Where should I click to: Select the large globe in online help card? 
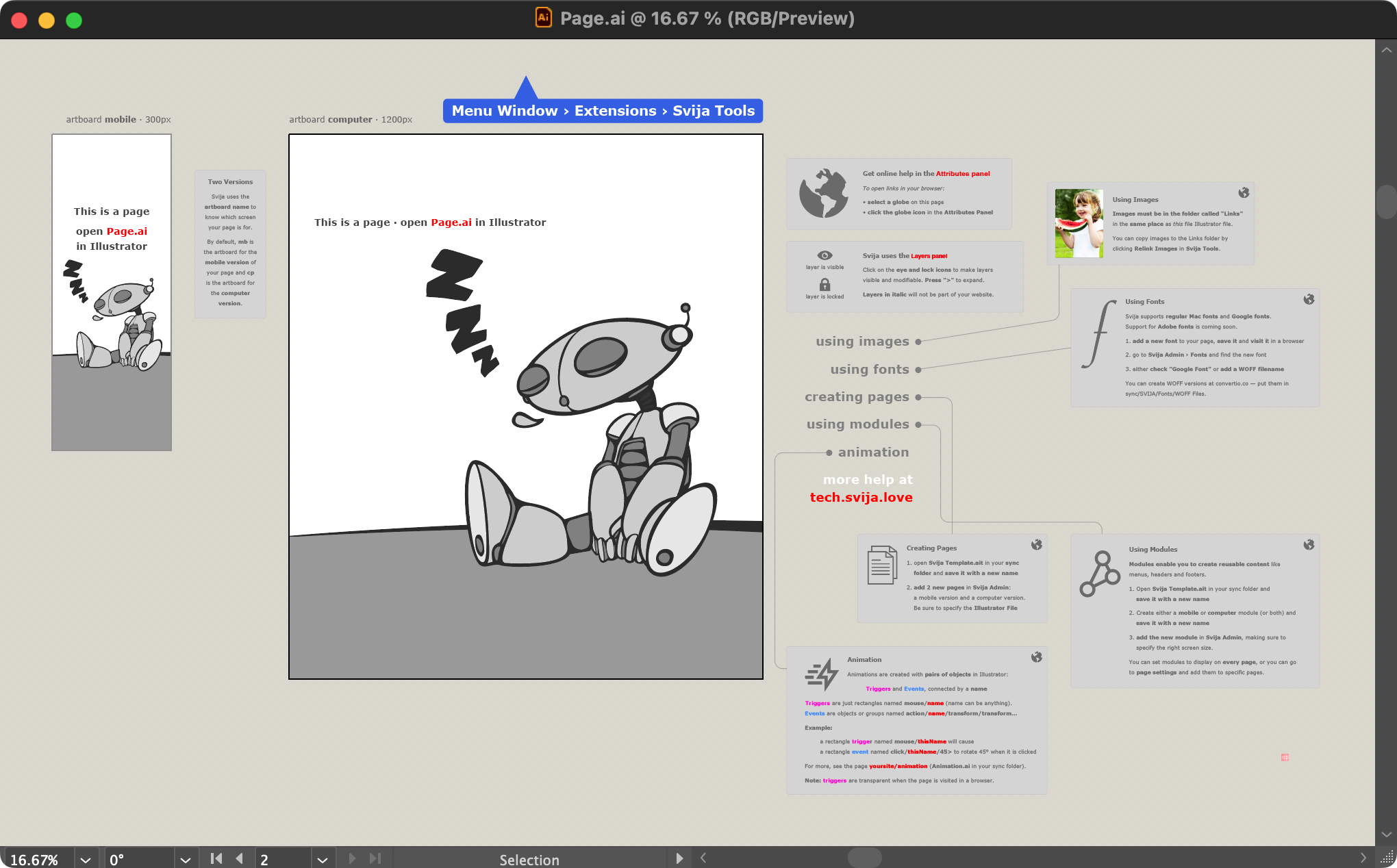pyautogui.click(x=824, y=193)
